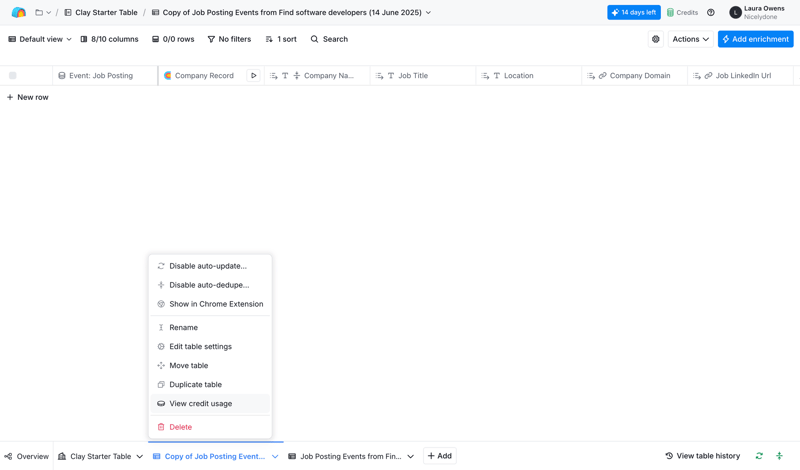Open the 0/0 rows control
The height and width of the screenshot is (470, 800).
click(173, 39)
